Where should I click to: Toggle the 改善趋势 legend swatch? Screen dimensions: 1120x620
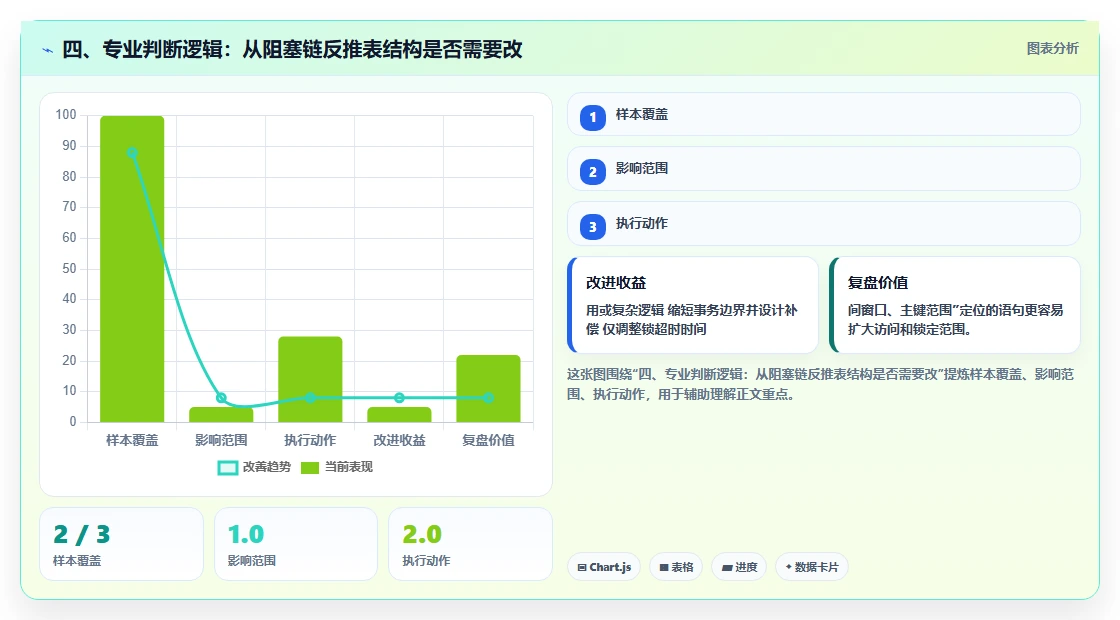pyautogui.click(x=227, y=468)
